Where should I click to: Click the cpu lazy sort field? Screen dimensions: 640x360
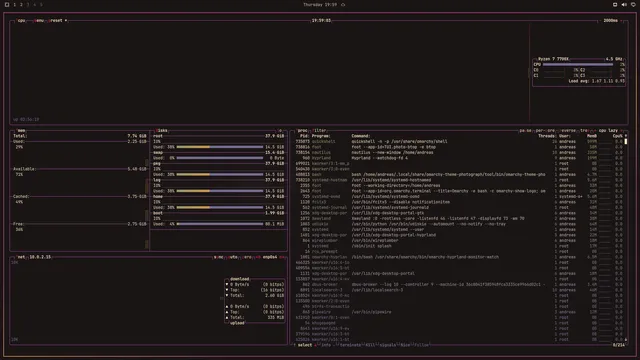[x=608, y=131]
